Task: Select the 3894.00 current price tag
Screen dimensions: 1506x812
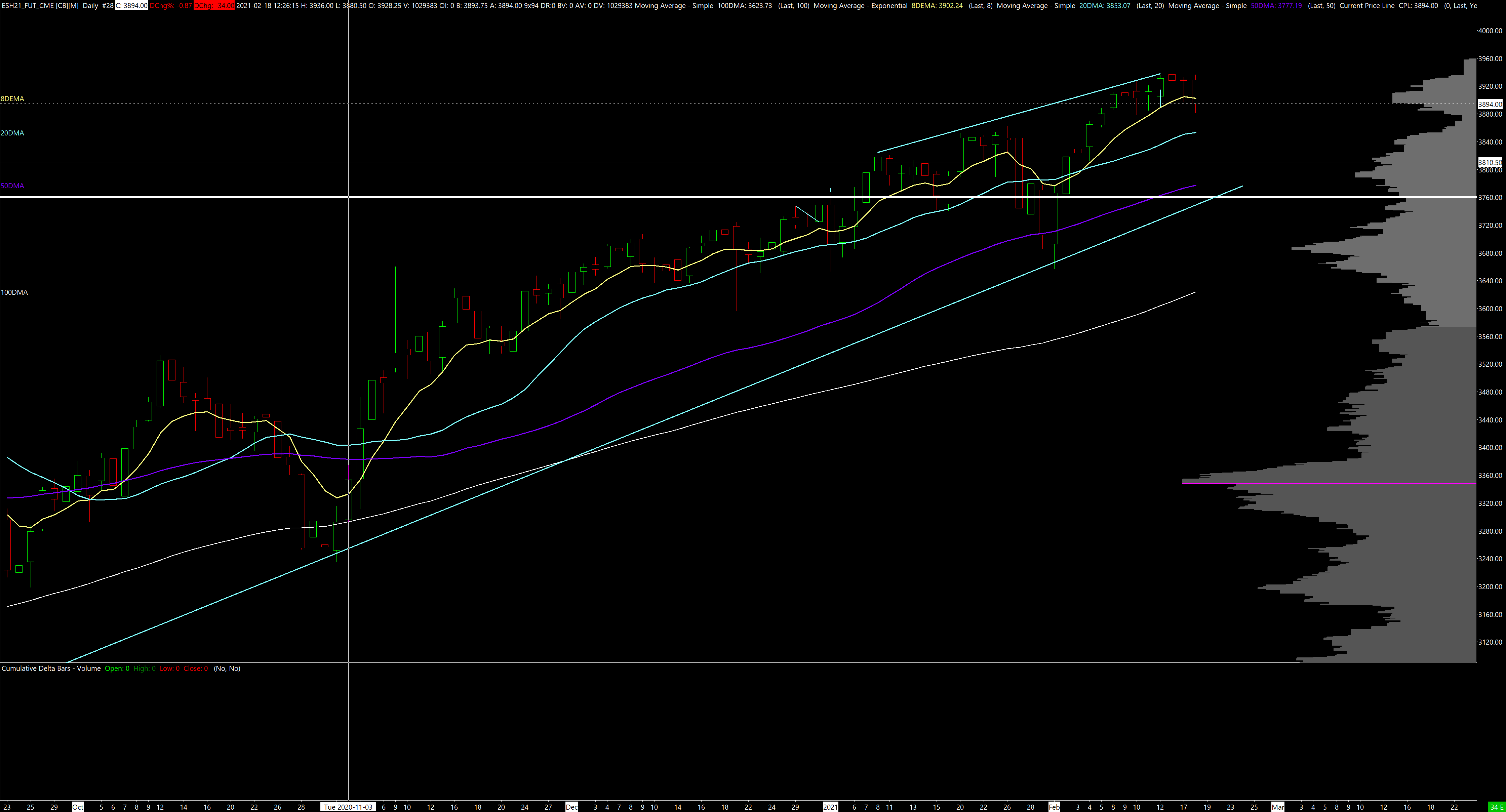Action: point(1490,104)
